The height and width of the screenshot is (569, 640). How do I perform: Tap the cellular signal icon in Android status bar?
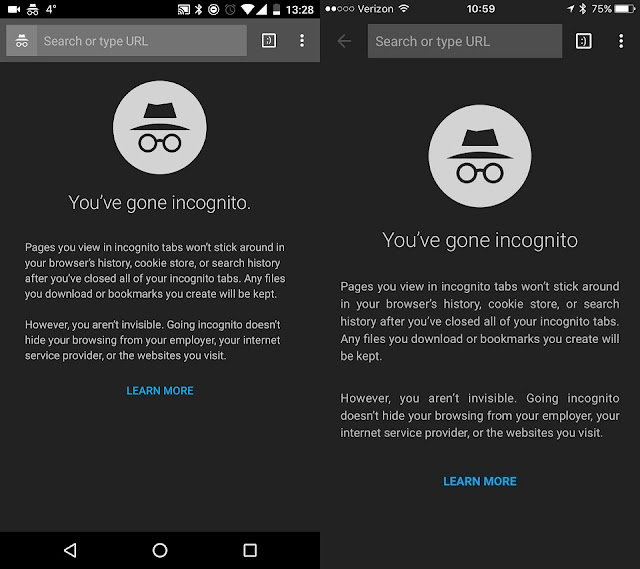tap(261, 9)
